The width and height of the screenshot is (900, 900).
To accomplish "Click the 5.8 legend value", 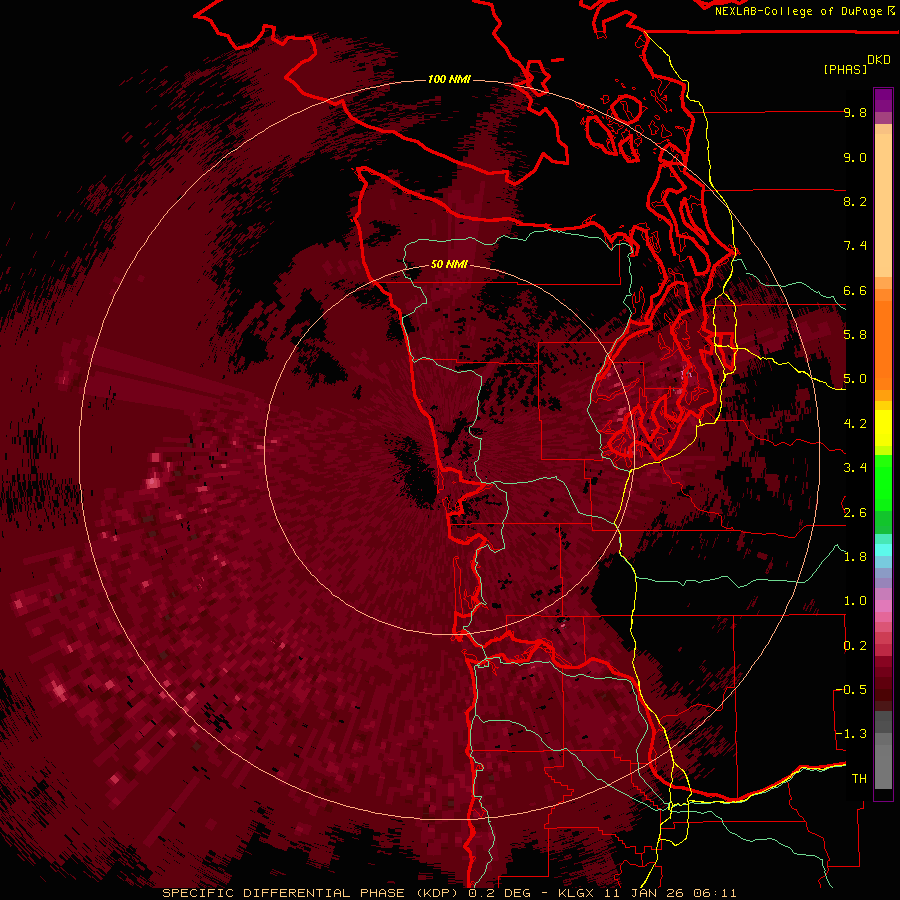I will [855, 335].
